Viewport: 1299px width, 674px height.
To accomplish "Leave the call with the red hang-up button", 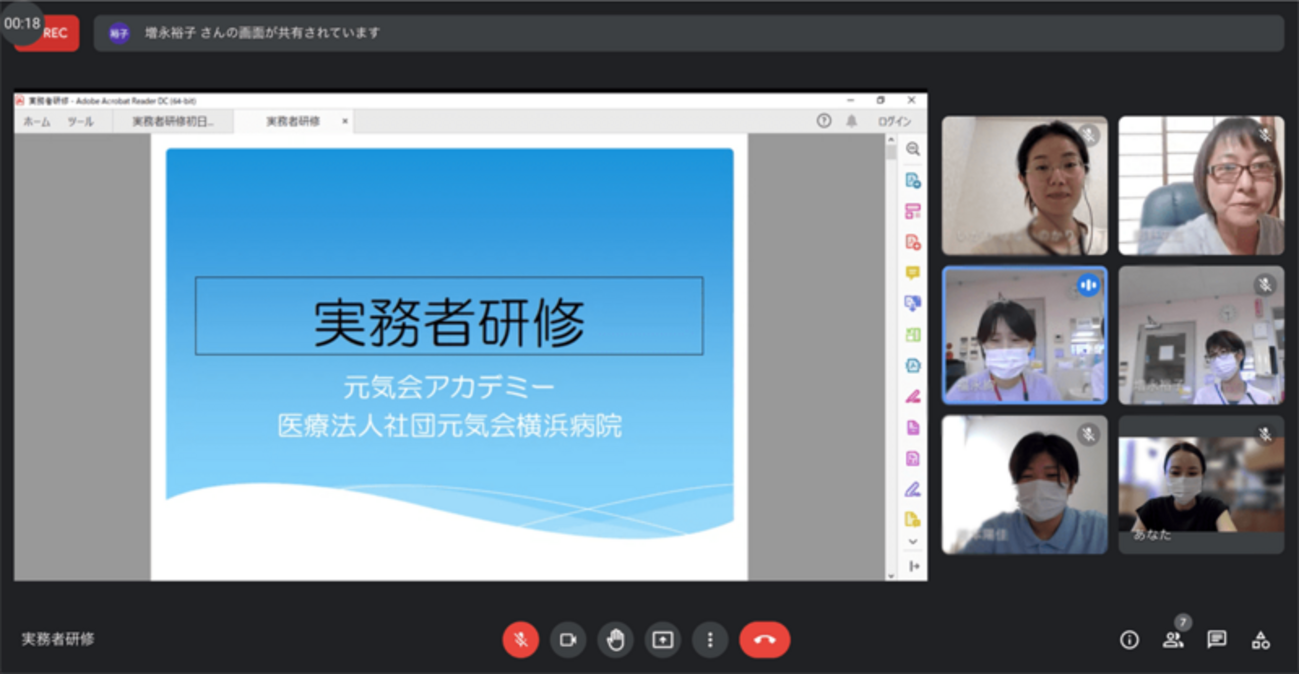I will point(765,639).
